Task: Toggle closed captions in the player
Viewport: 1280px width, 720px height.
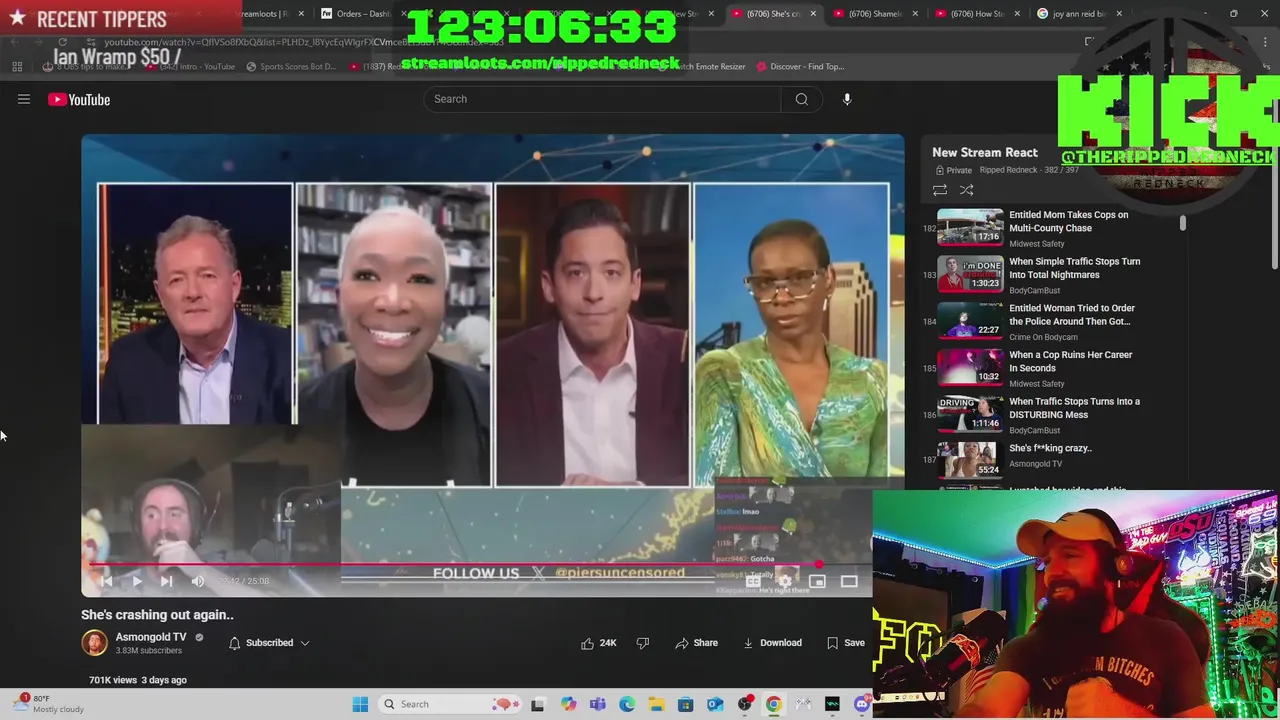Action: point(752,581)
